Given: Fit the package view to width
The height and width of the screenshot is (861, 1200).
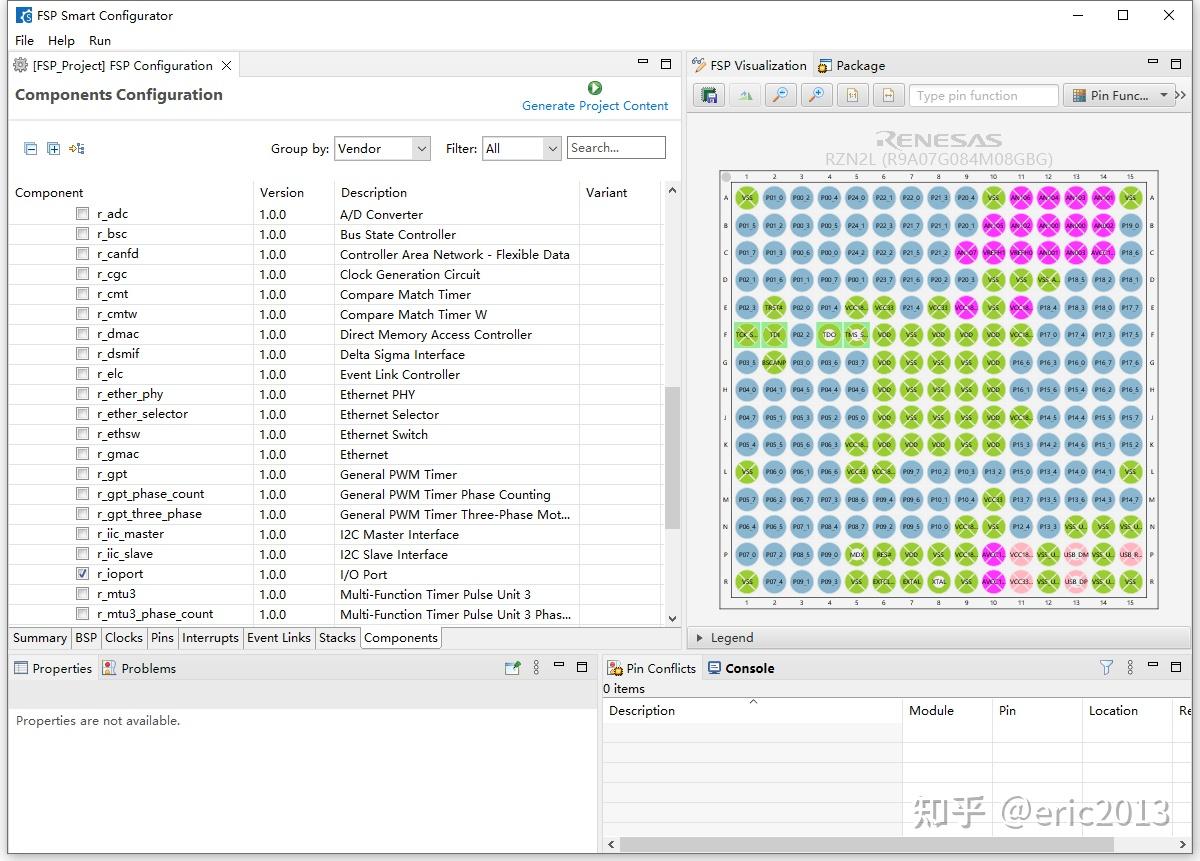Looking at the screenshot, I should 888,95.
